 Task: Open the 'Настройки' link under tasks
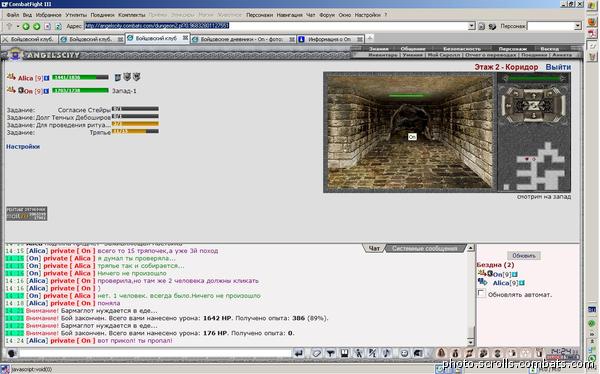click(x=23, y=147)
